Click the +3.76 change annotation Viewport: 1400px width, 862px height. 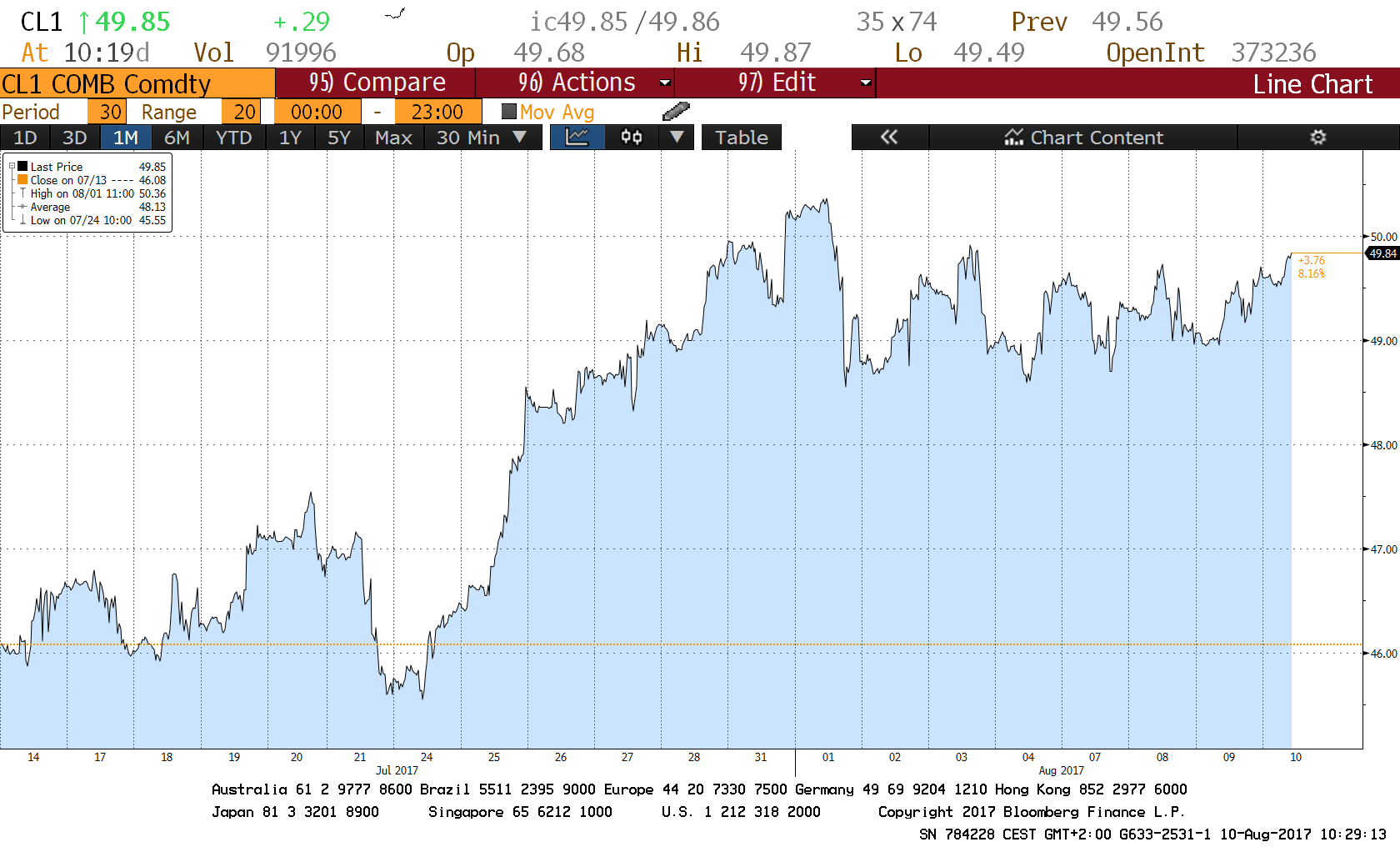tap(1311, 261)
